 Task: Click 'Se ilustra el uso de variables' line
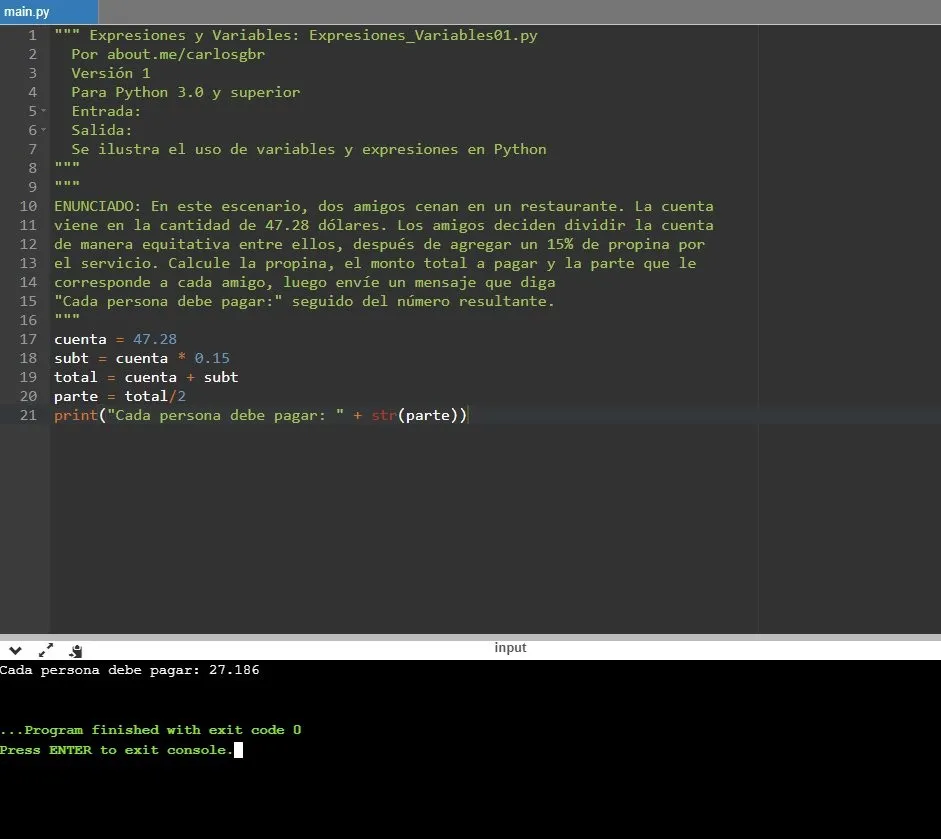309,149
